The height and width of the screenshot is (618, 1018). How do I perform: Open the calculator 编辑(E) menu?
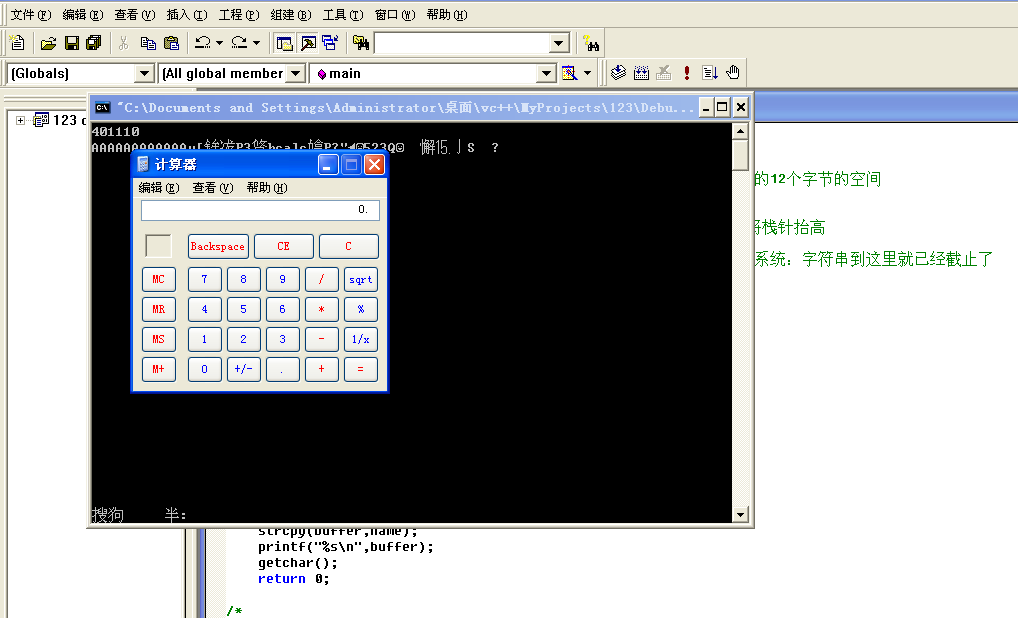(158, 188)
